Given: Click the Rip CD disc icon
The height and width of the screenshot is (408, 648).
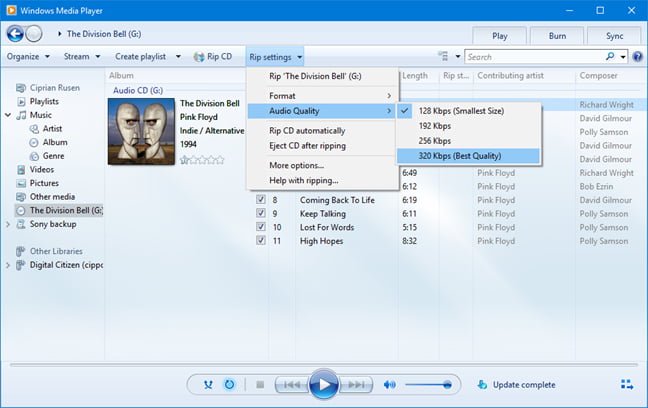Looking at the screenshot, I should click(199, 57).
